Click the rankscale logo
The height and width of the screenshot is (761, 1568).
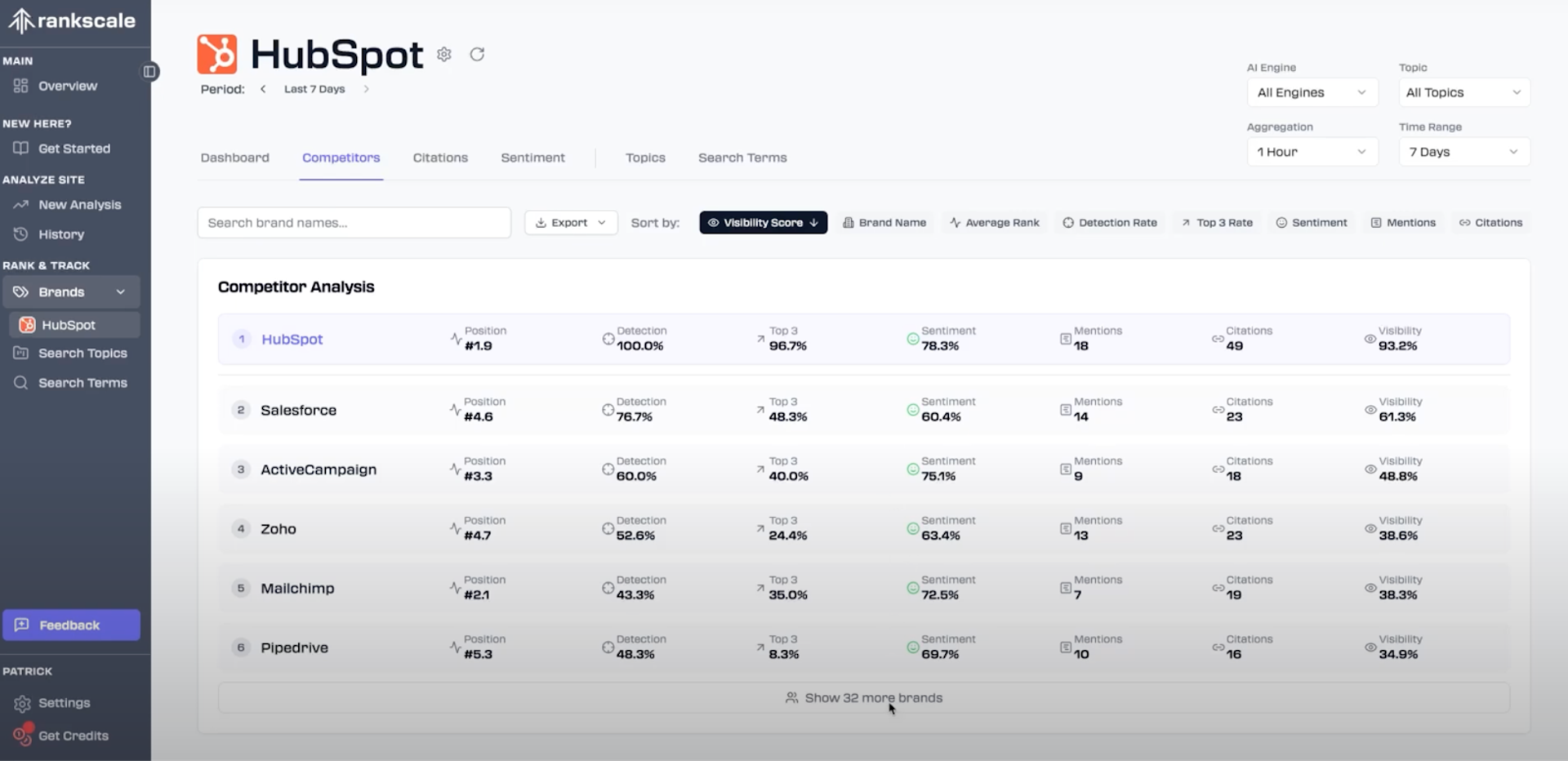pyautogui.click(x=71, y=20)
